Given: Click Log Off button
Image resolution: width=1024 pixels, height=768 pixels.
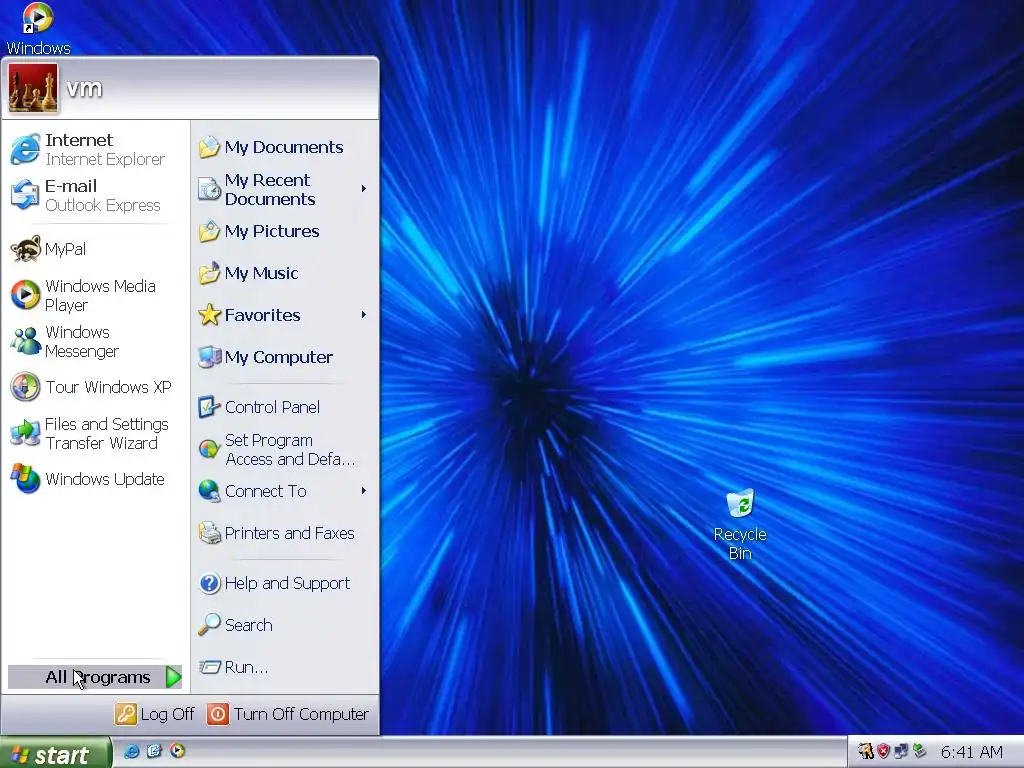Looking at the screenshot, I should tap(155, 714).
